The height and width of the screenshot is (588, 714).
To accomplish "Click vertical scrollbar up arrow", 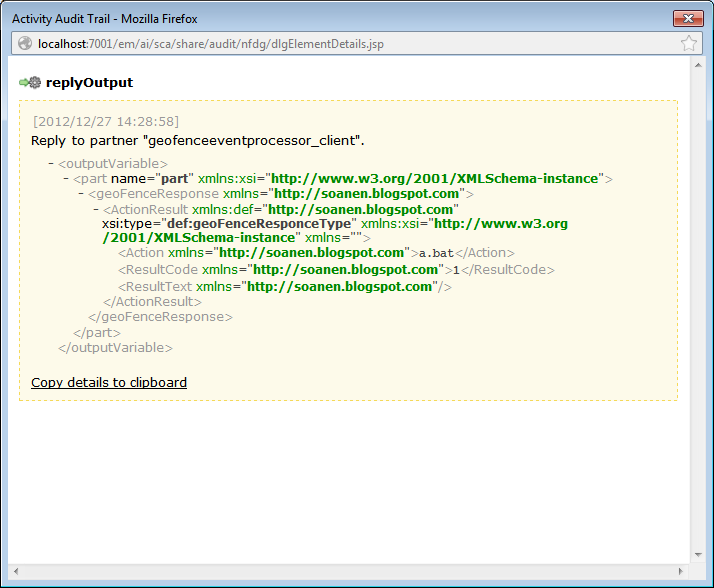I will pyautogui.click(x=698, y=66).
